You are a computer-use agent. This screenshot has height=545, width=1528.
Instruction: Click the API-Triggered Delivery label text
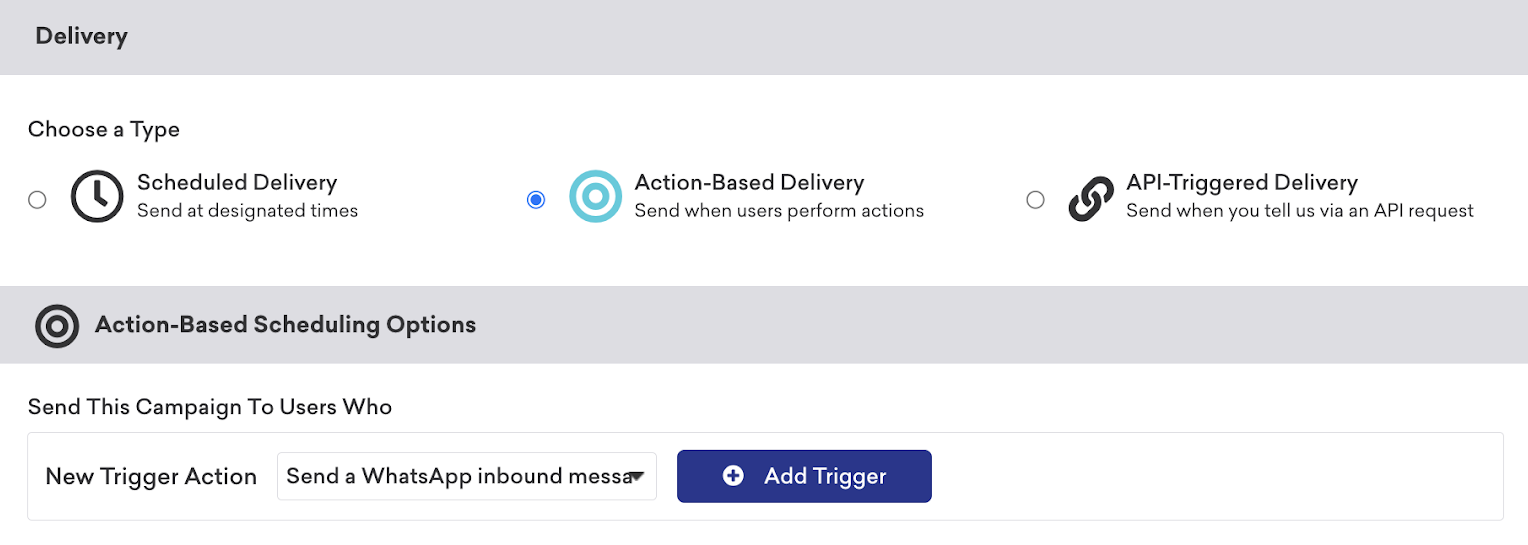point(1242,183)
